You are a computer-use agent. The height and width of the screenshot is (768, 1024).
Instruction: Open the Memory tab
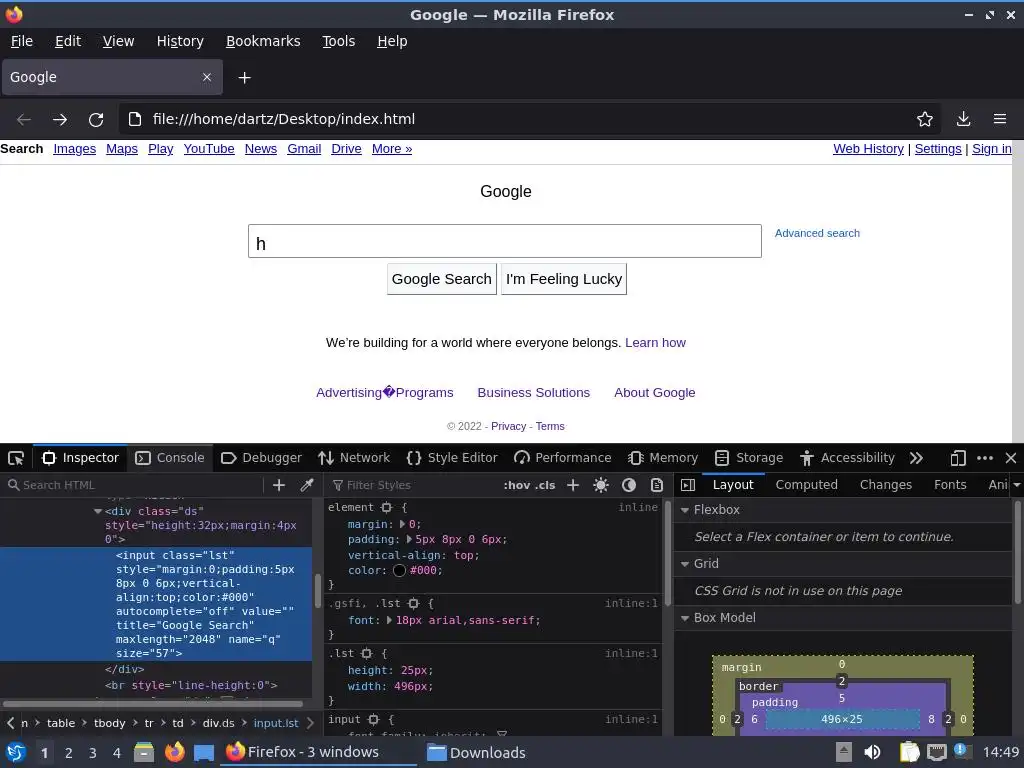(x=663, y=458)
